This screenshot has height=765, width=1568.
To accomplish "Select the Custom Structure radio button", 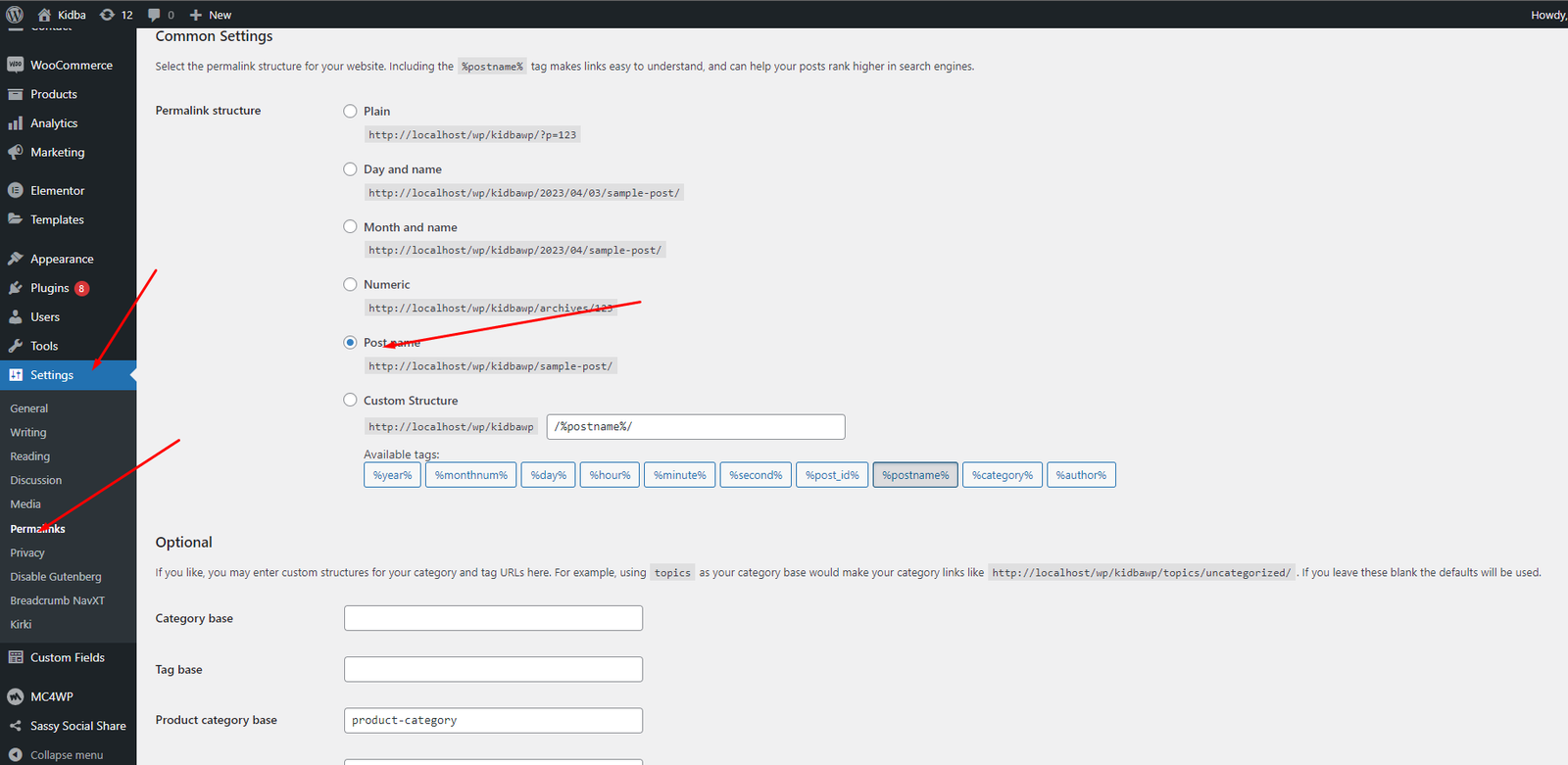I will [x=350, y=400].
